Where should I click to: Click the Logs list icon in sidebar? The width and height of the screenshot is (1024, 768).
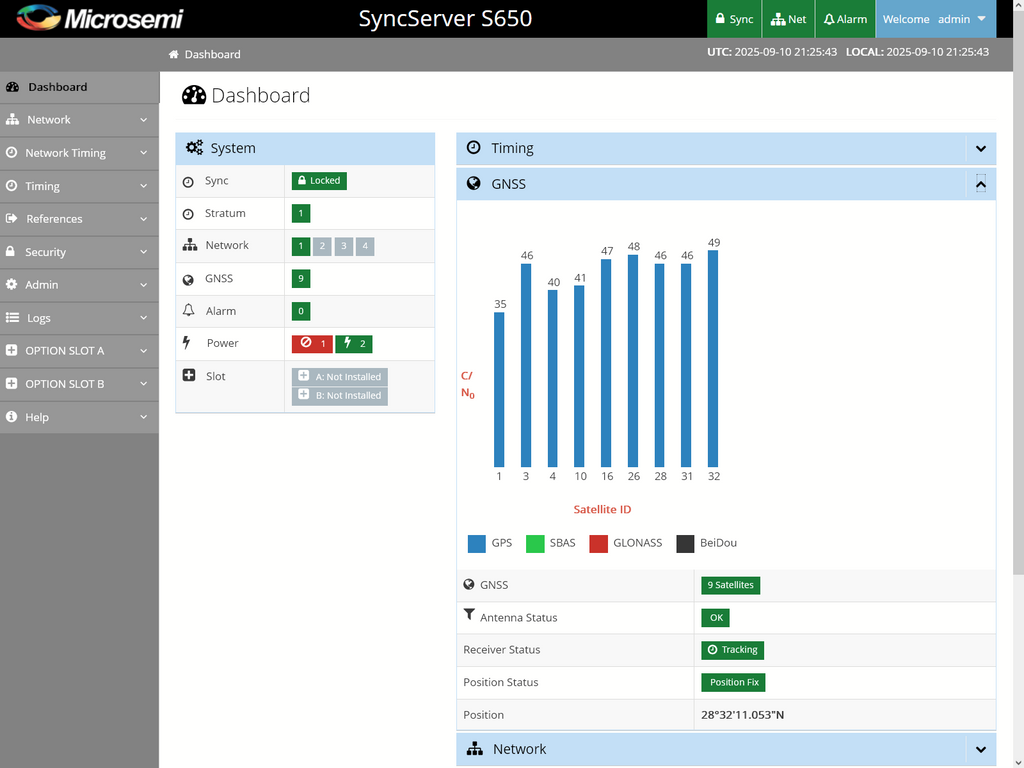12,317
